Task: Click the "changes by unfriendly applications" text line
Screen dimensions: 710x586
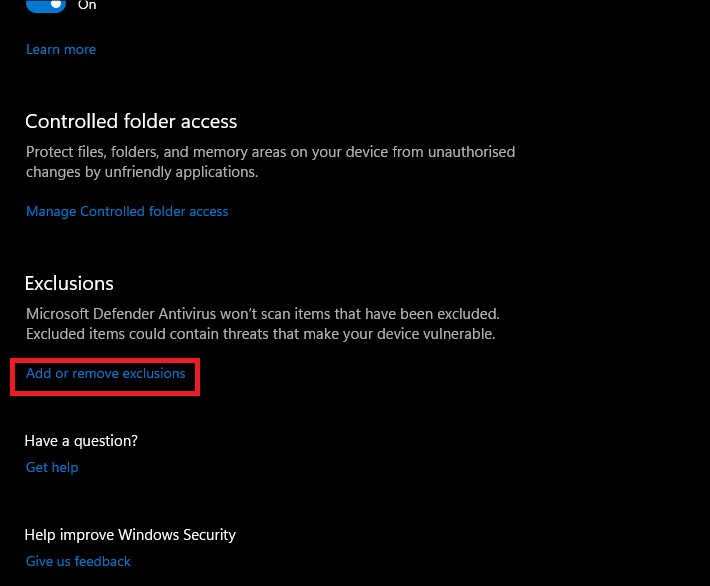Action: [x=142, y=171]
